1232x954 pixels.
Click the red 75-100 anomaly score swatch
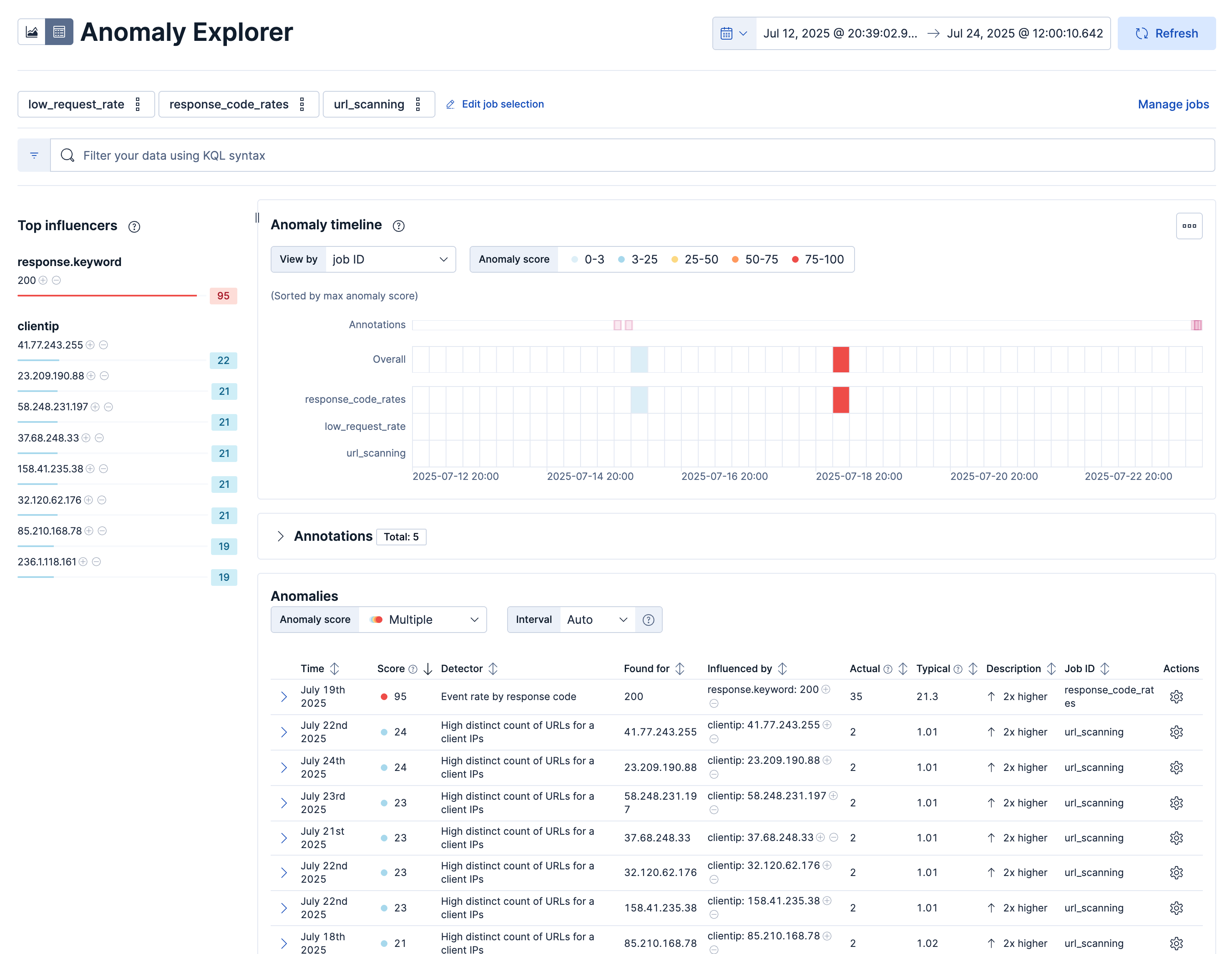click(x=795, y=259)
